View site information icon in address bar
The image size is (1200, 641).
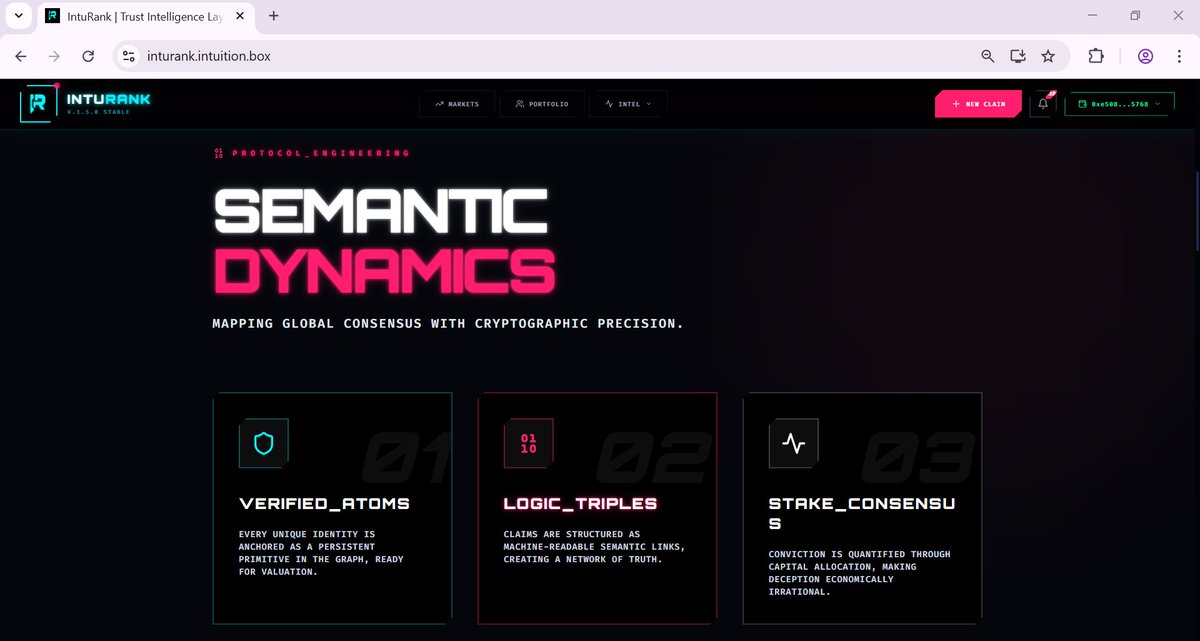(x=128, y=56)
